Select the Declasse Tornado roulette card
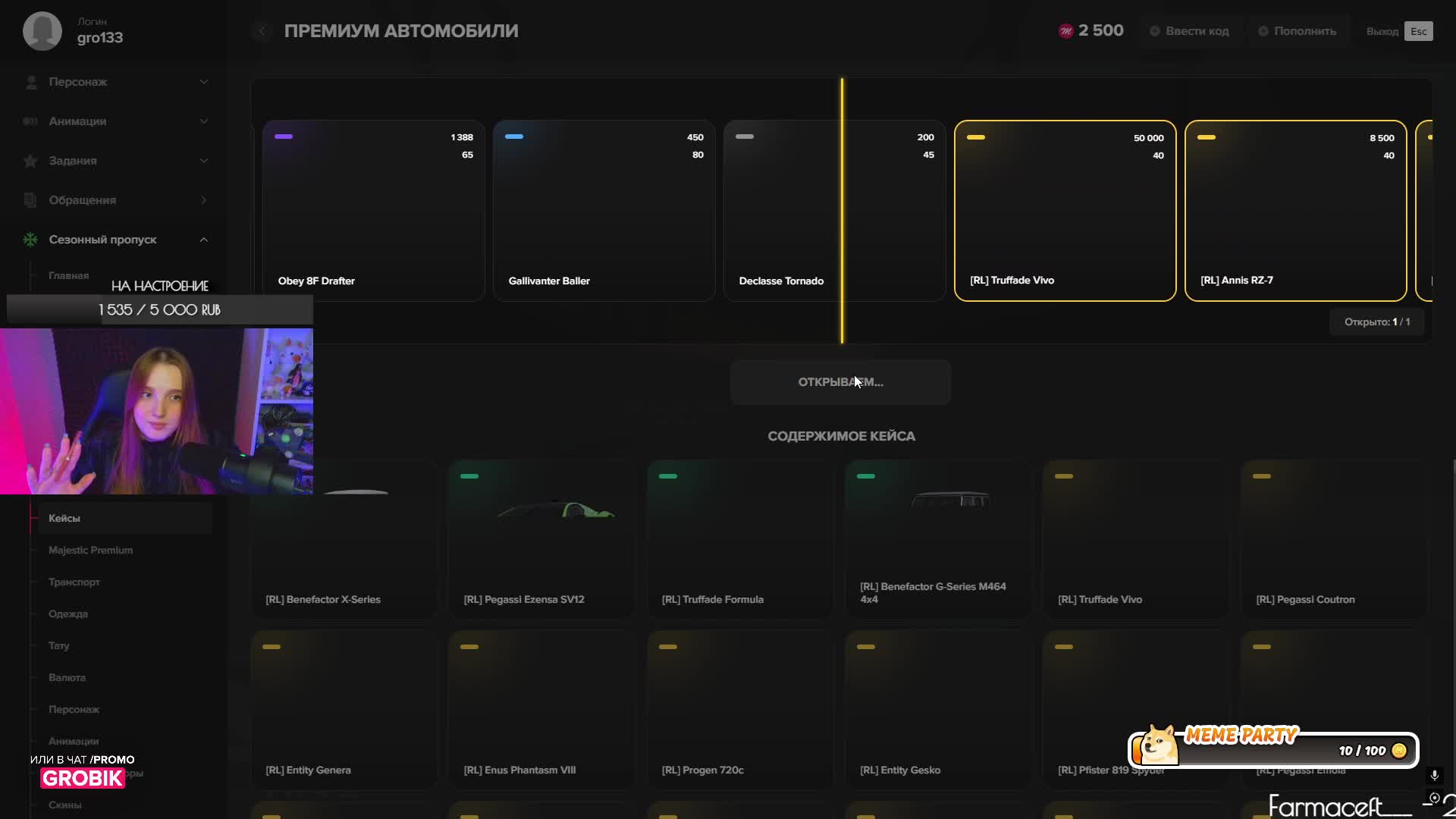 pyautogui.click(x=834, y=211)
